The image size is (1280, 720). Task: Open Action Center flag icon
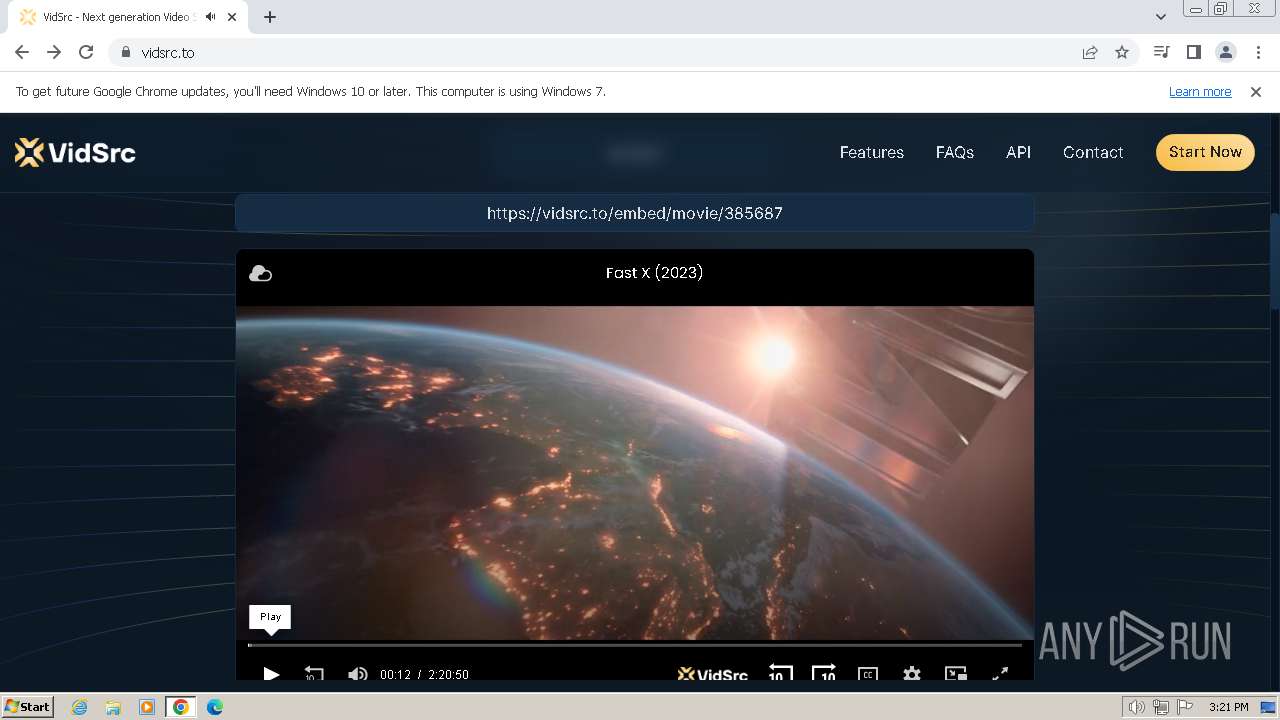click(x=1185, y=707)
